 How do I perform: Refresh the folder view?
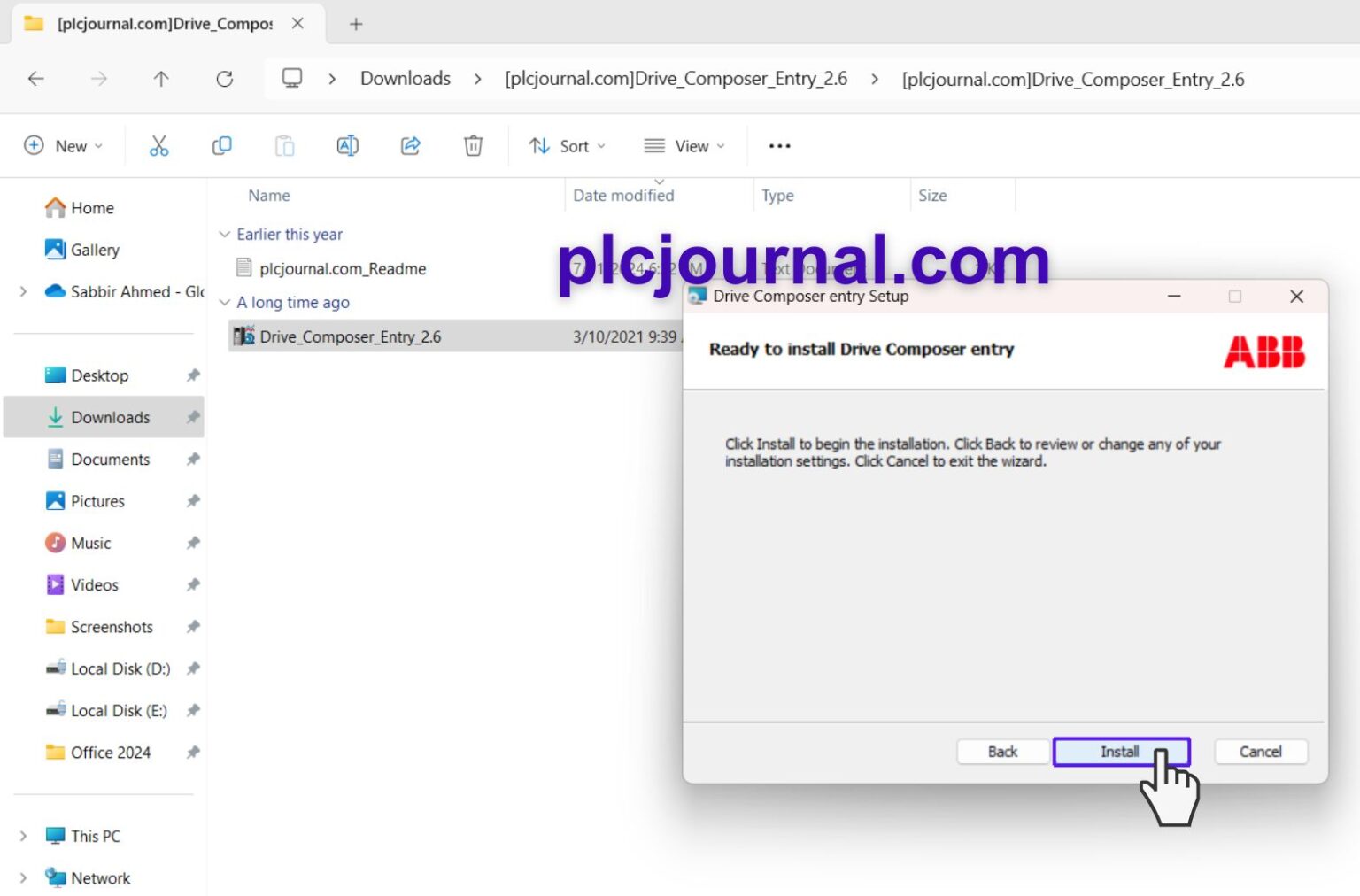pos(225,79)
